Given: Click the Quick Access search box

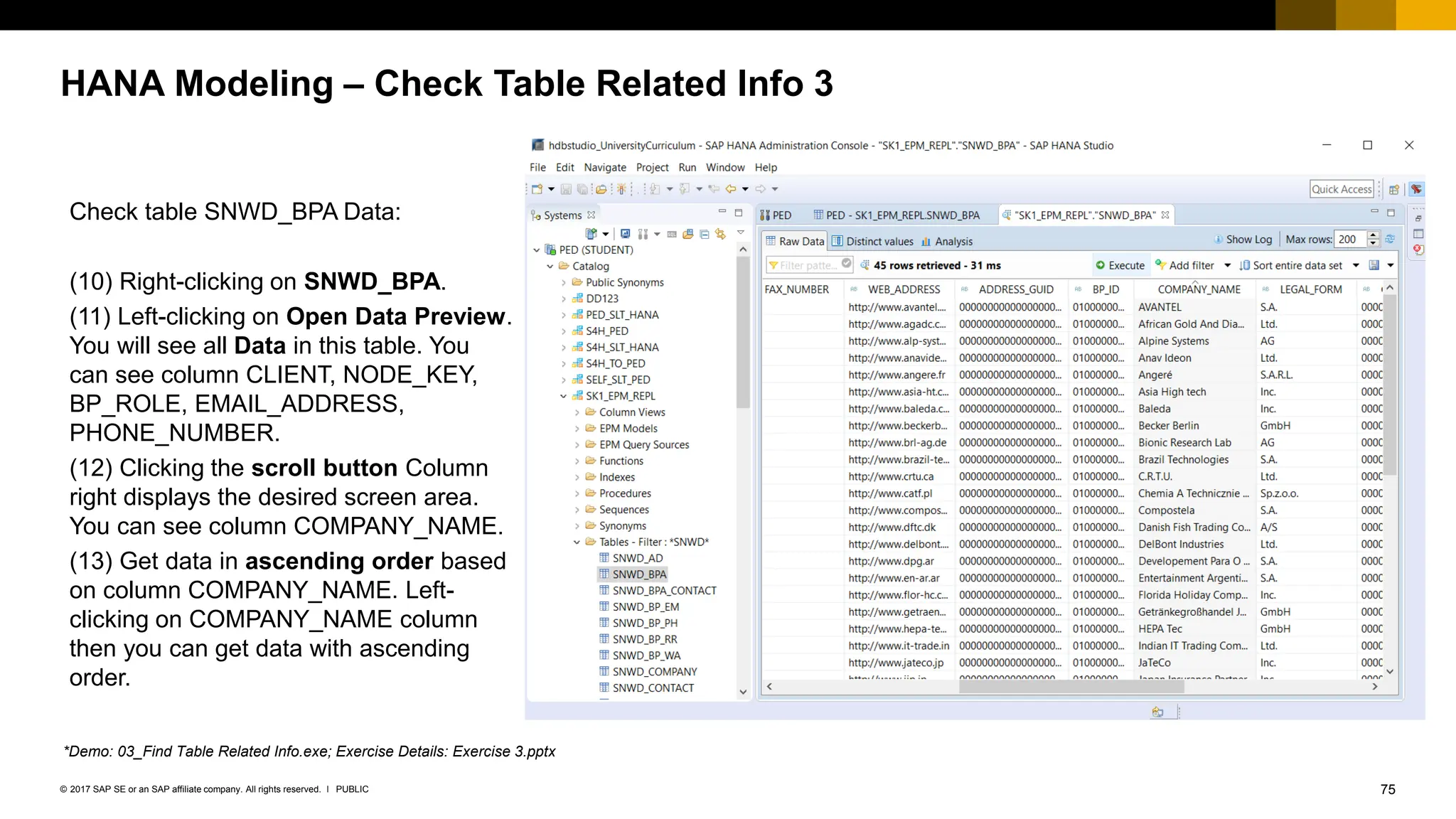Looking at the screenshot, I should [1342, 189].
